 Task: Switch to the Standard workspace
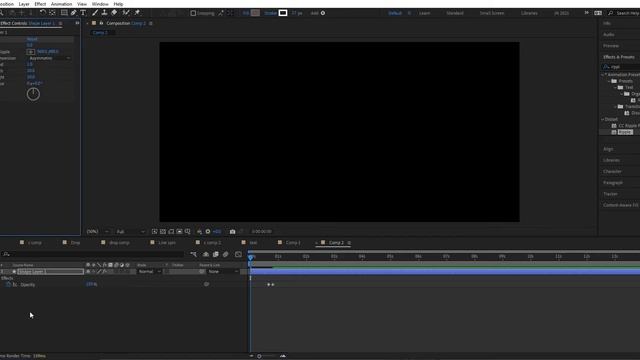[x=455, y=13]
